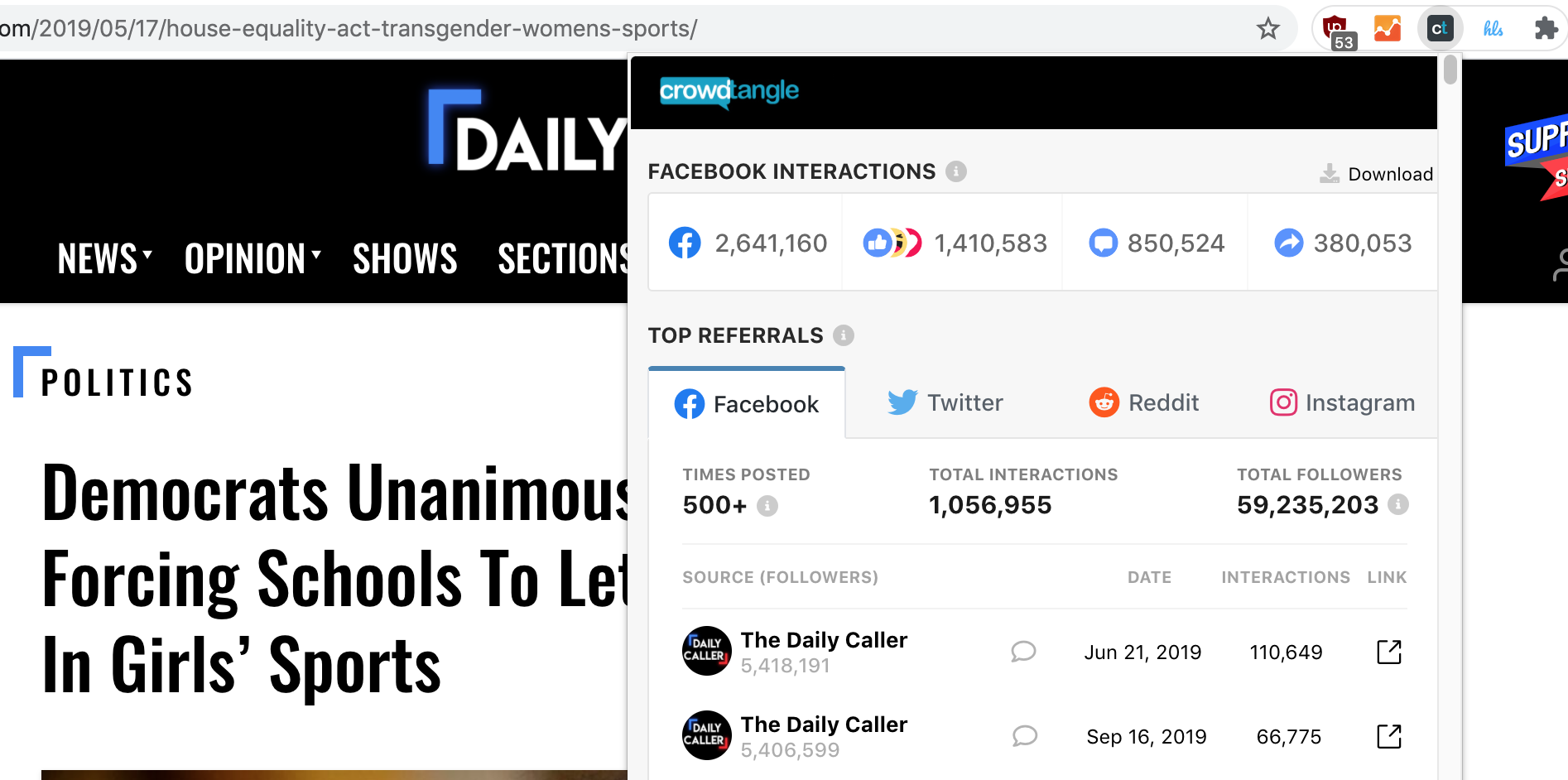Click the Facebook interactions info tooltip icon
This screenshot has height=780, width=1568.
[x=956, y=171]
